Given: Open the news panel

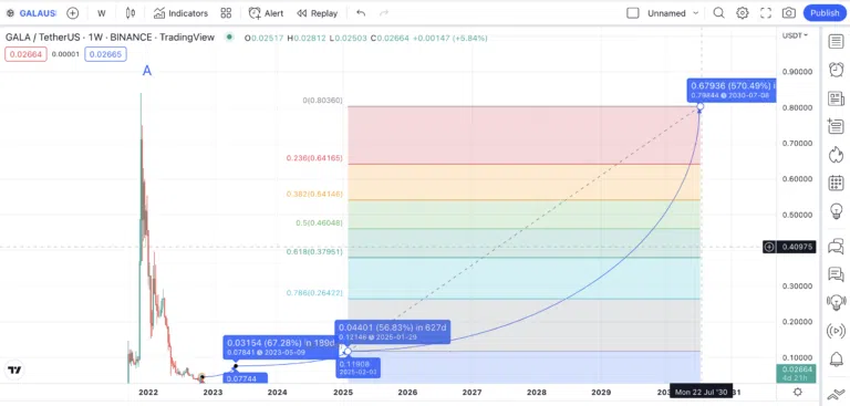Looking at the screenshot, I should tap(836, 98).
